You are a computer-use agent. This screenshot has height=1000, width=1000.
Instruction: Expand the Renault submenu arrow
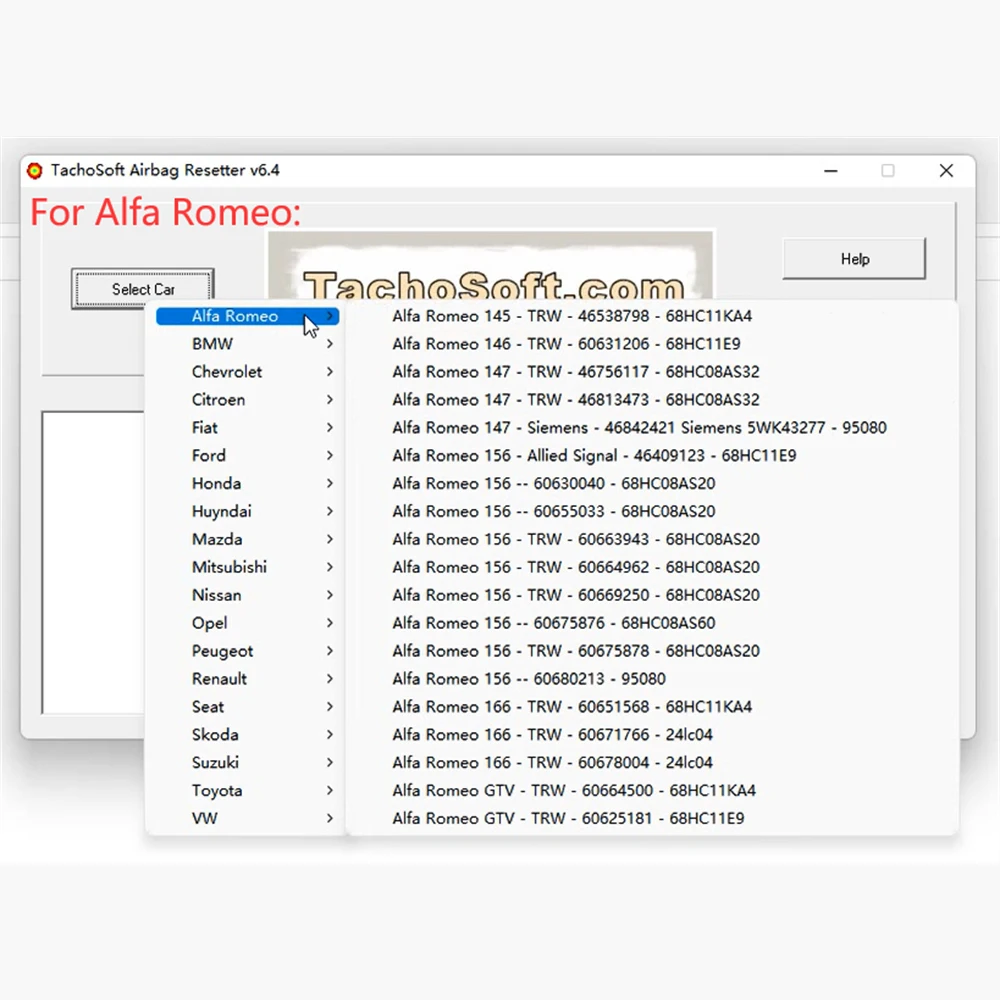[330, 679]
